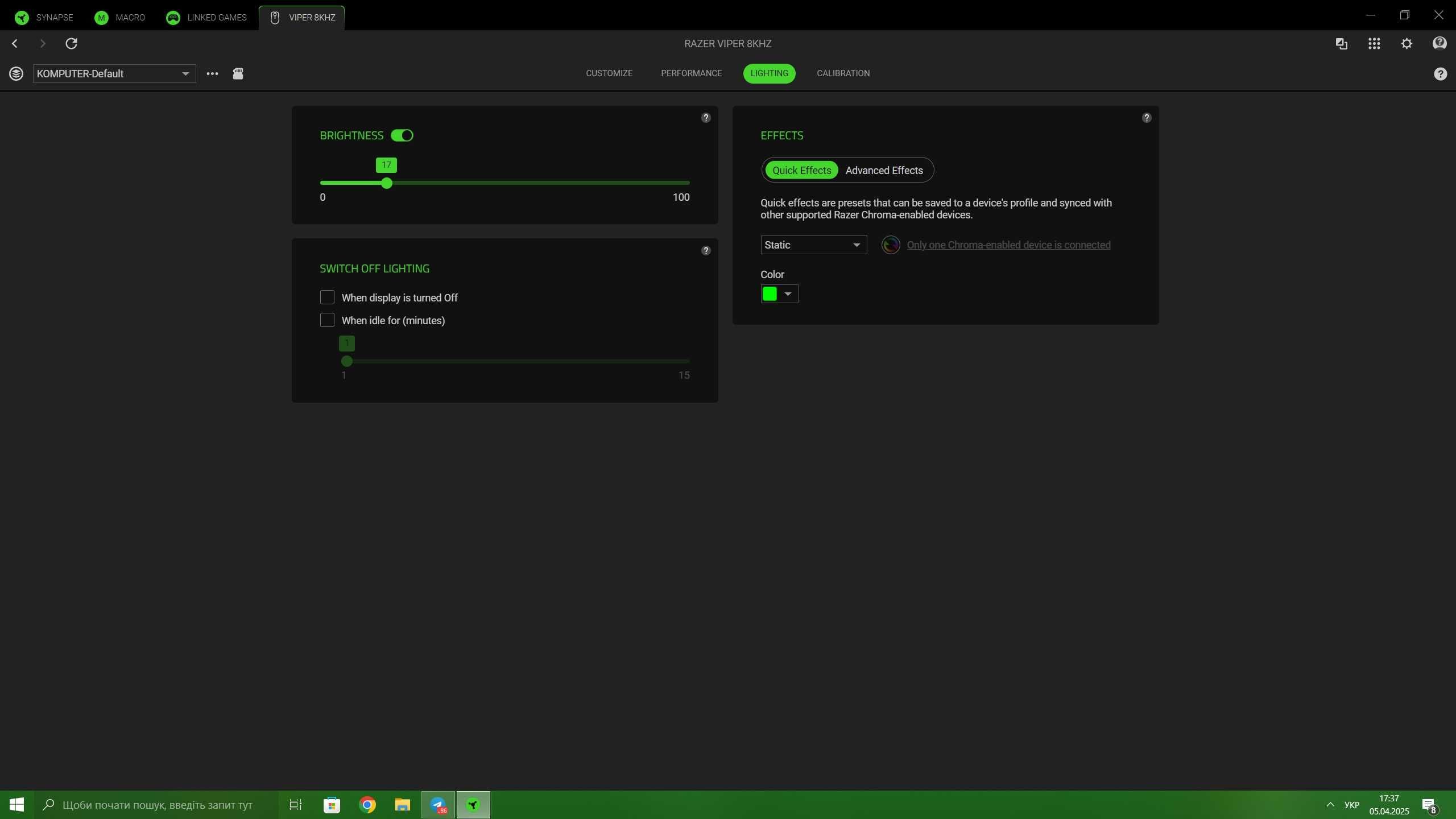Open the LINKED GAMES tab

[206, 18]
